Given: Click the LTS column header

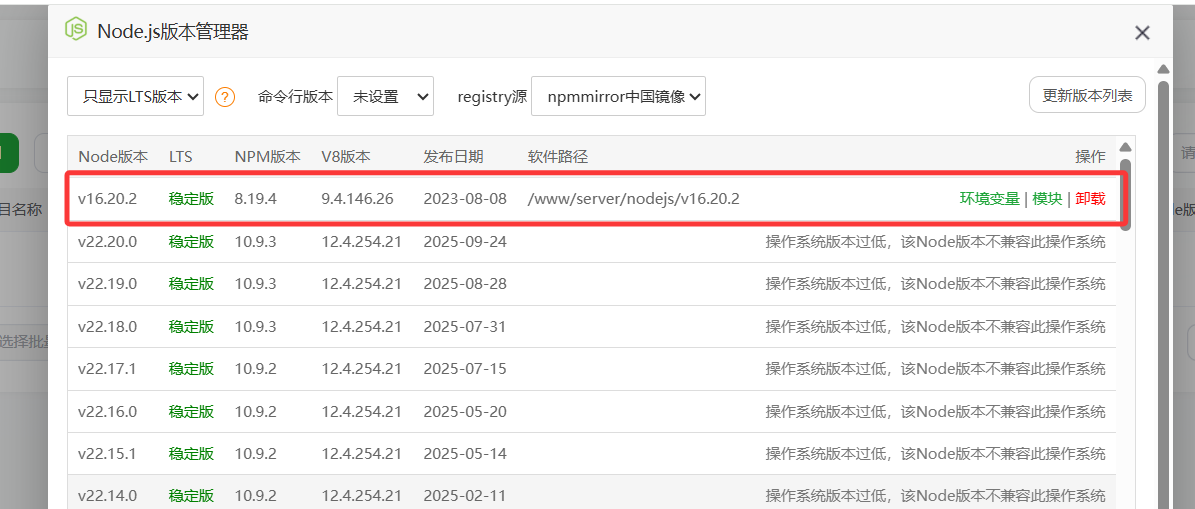Looking at the screenshot, I should (x=181, y=157).
